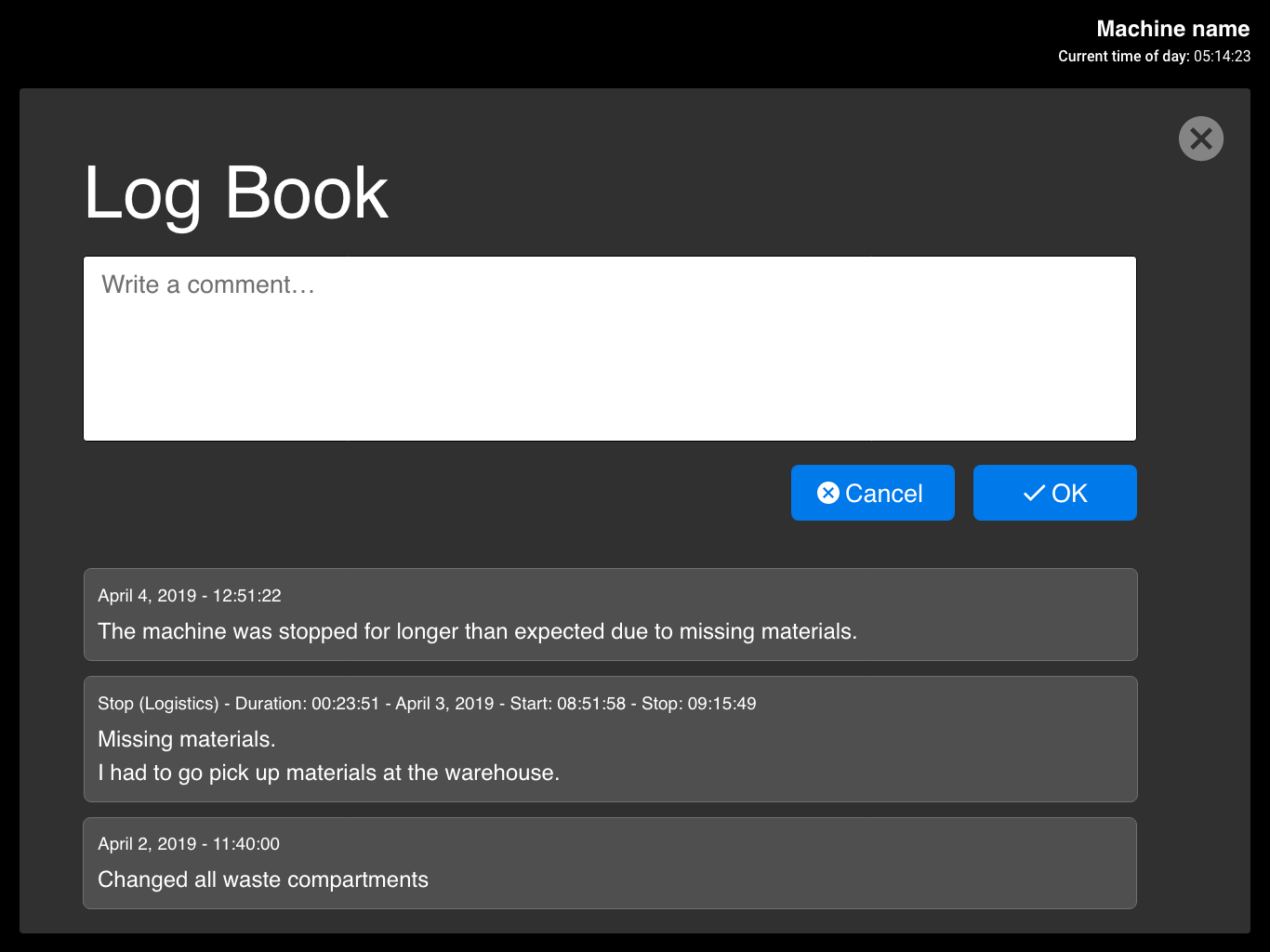Select the April 2, 2019 - 11:40:00 timestamp
1270x952 pixels.
click(x=189, y=844)
